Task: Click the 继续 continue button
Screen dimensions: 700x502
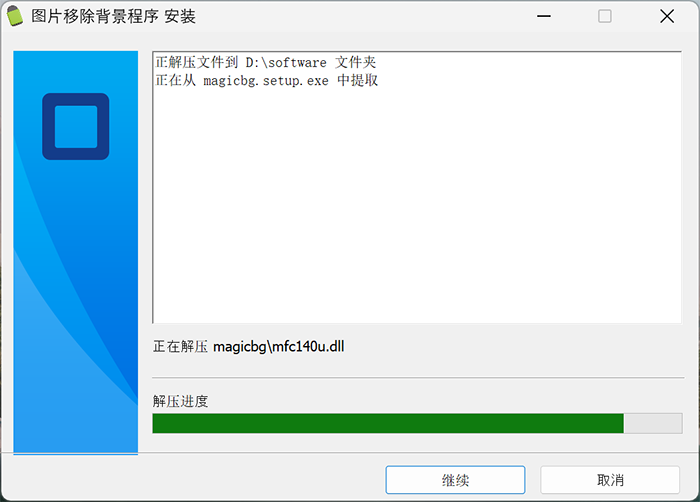Action: pos(455,480)
